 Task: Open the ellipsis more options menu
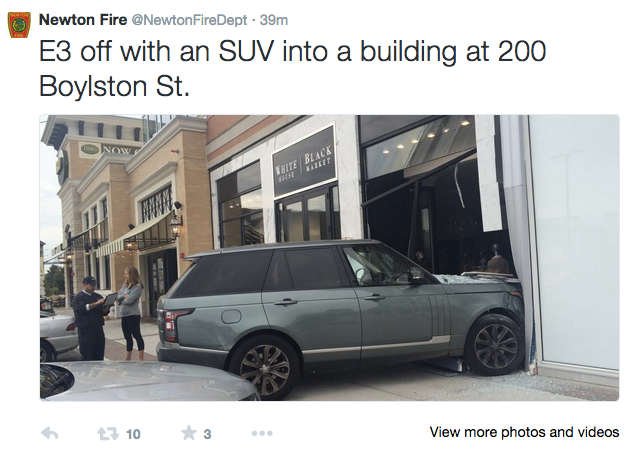pyautogui.click(x=262, y=433)
